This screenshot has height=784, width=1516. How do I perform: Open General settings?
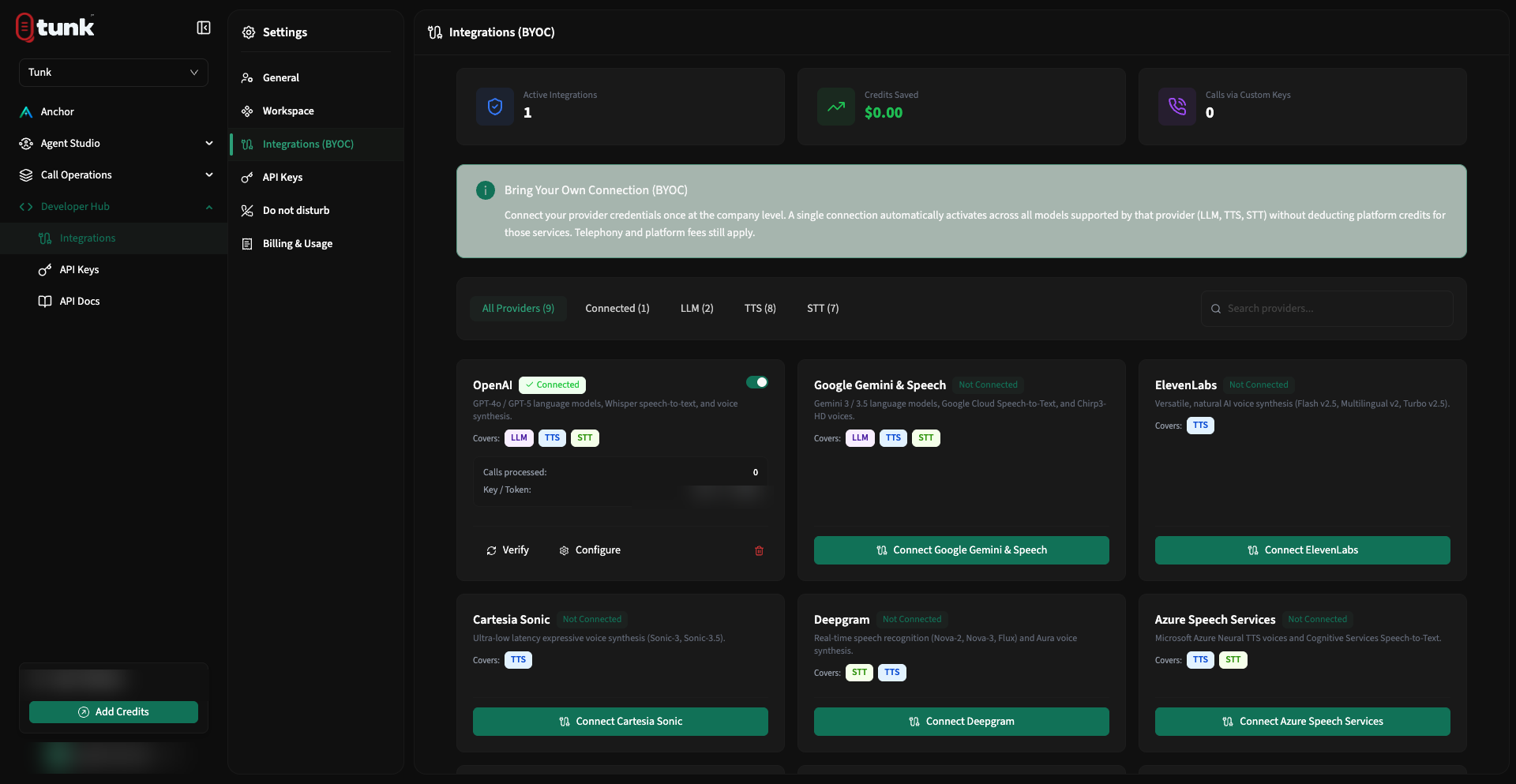(x=317, y=78)
